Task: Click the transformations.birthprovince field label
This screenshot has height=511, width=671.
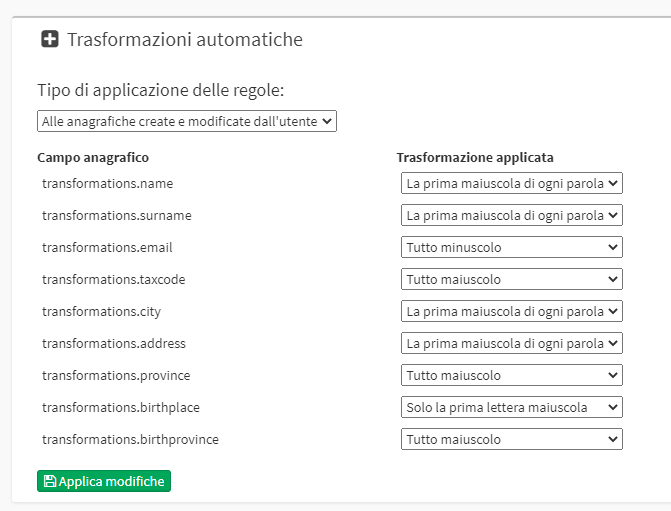Action: [130, 440]
